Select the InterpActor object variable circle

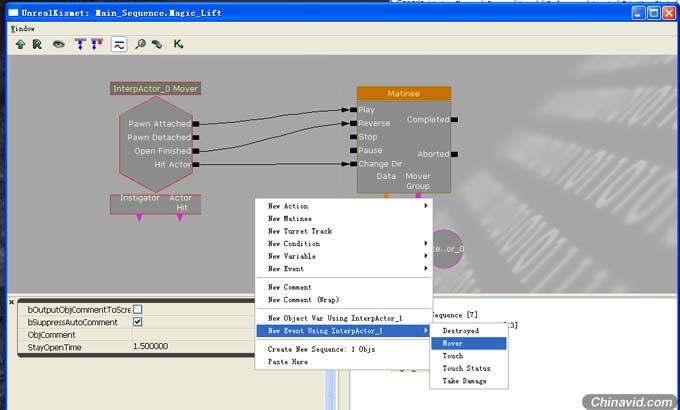click(x=448, y=249)
